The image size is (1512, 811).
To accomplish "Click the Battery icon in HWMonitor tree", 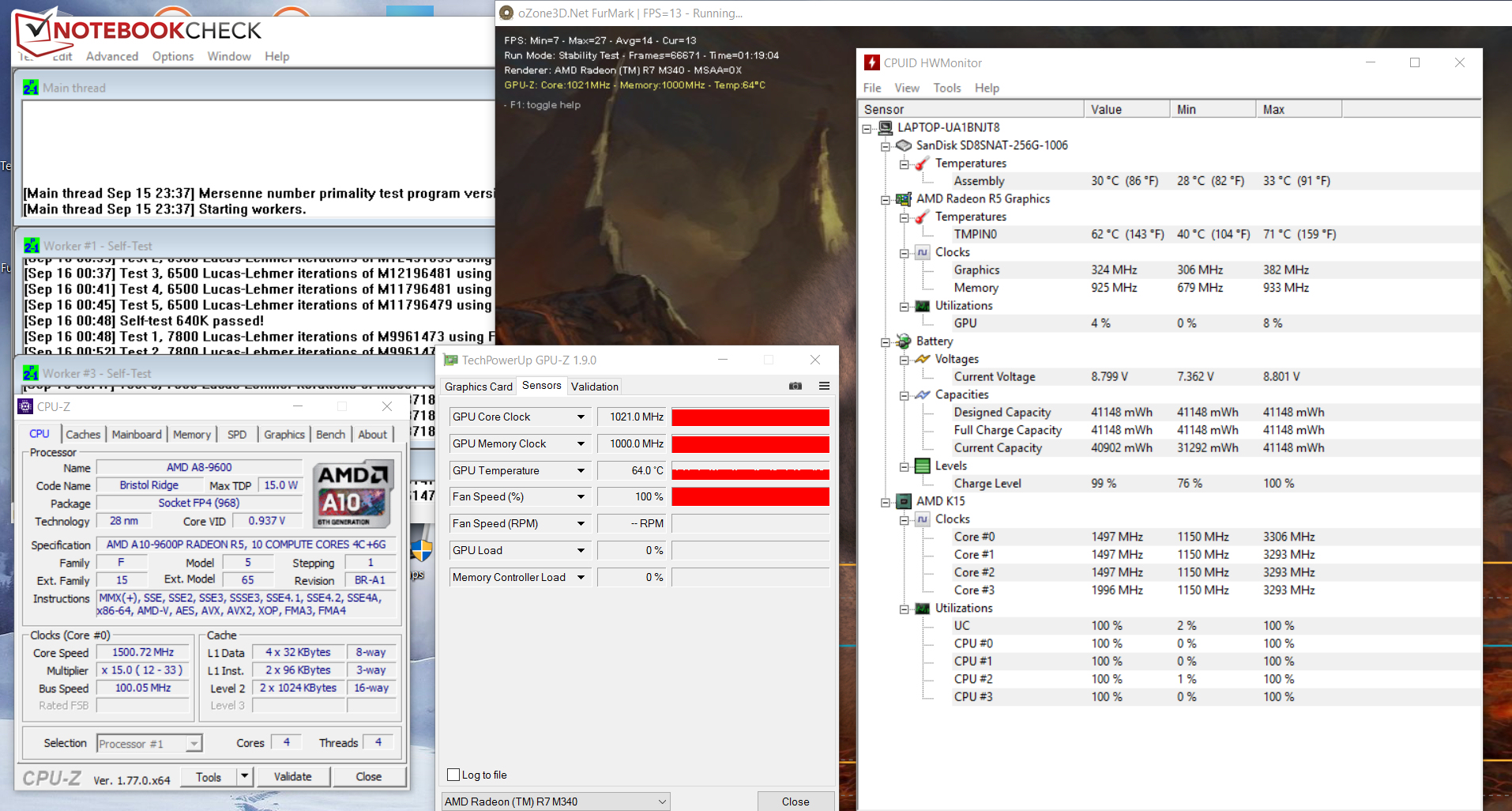I will click(904, 341).
